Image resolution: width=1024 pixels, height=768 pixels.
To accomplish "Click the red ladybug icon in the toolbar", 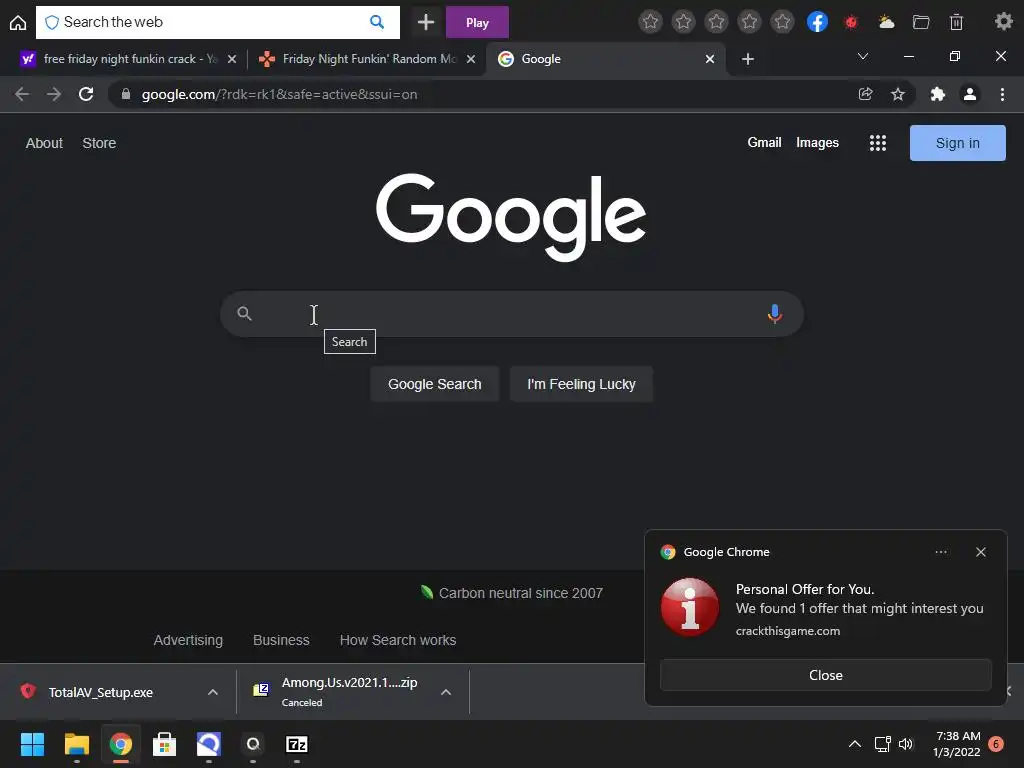I will point(851,23).
